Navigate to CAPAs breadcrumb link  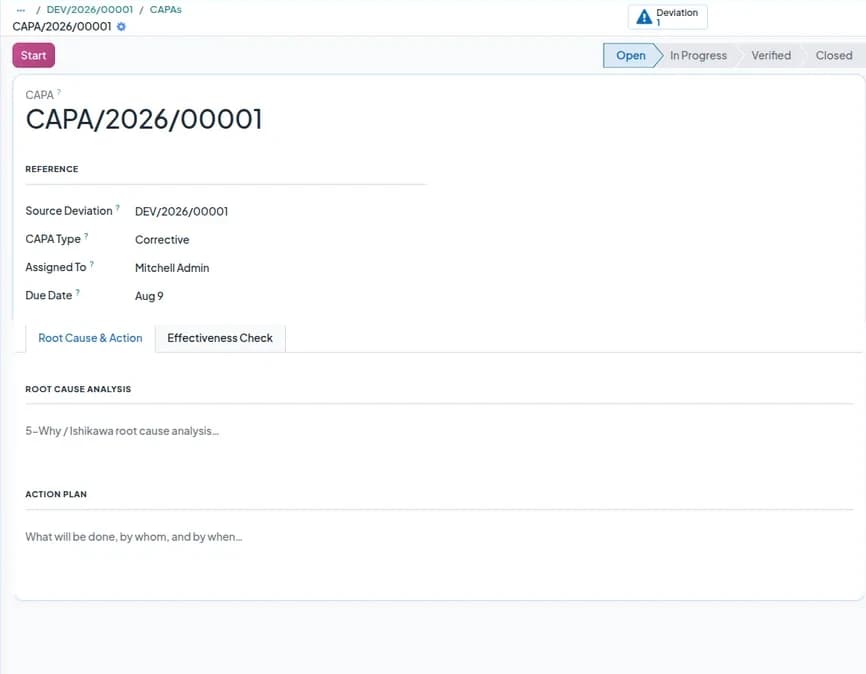(166, 9)
